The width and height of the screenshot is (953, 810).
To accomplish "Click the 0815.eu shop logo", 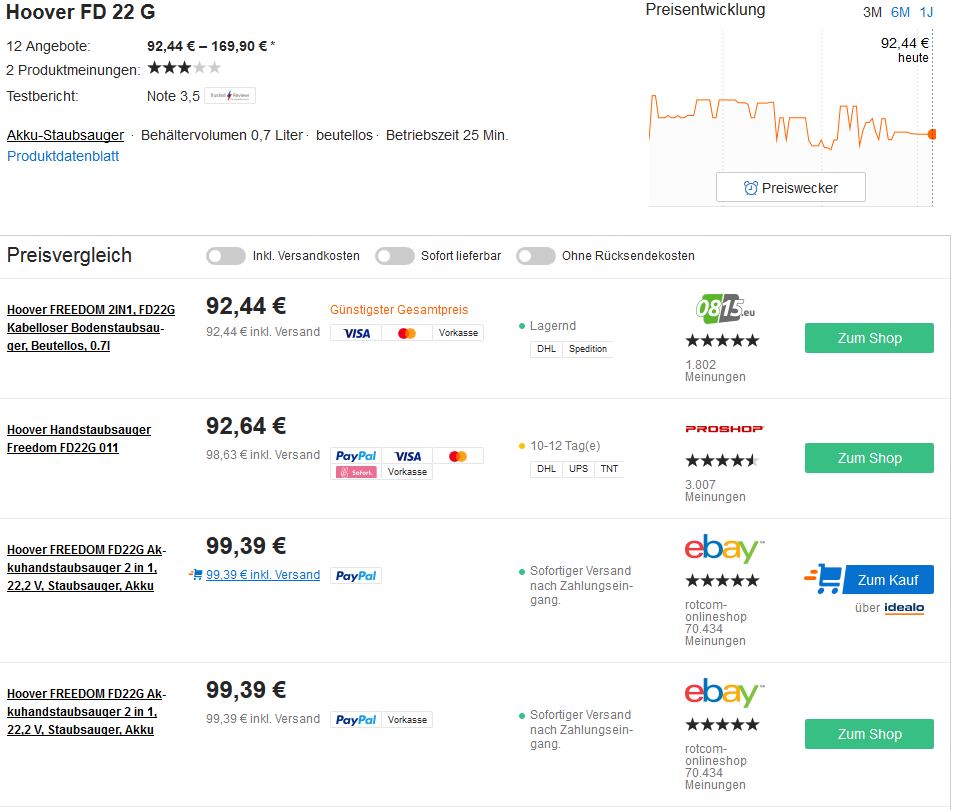I will [724, 311].
